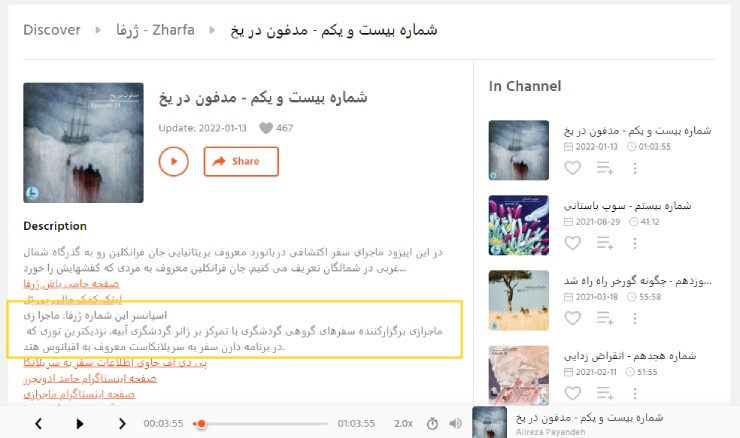This screenshot has height=438, width=740.
Task: Open more options for the 55:58 episode
Action: (635, 318)
